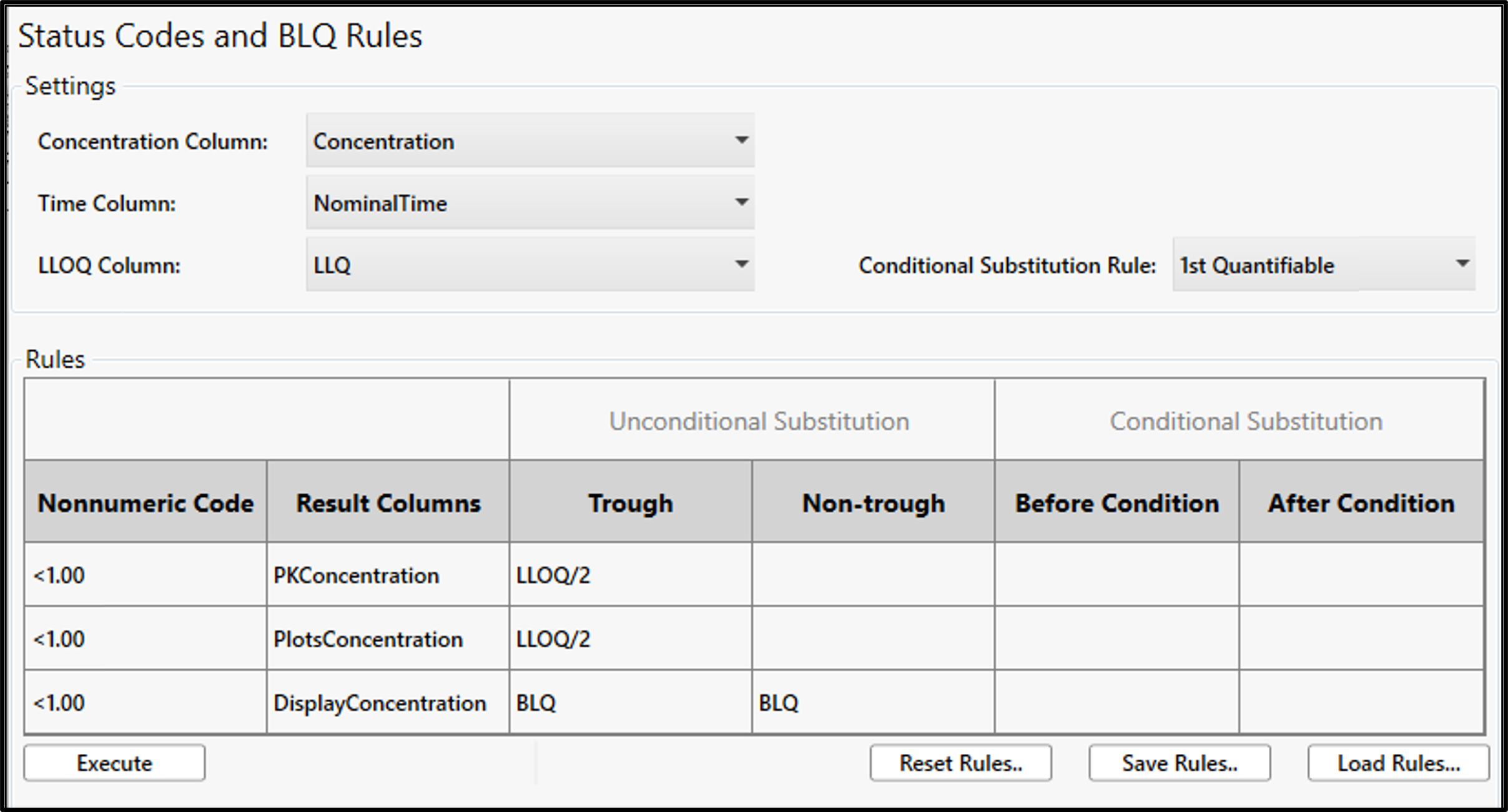Open the Conditional Substitution Rule dropdown
The image size is (1508, 812).
tap(1324, 265)
